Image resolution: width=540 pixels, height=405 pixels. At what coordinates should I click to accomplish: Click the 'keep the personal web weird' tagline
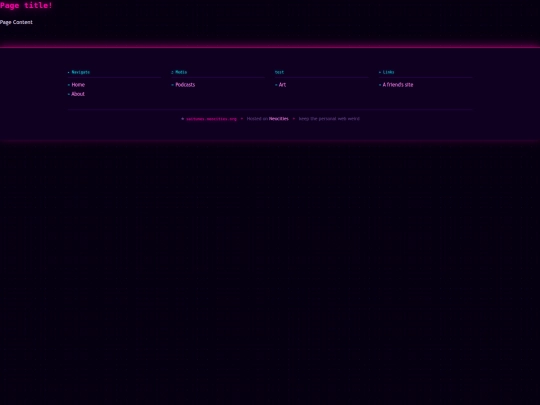point(329,118)
